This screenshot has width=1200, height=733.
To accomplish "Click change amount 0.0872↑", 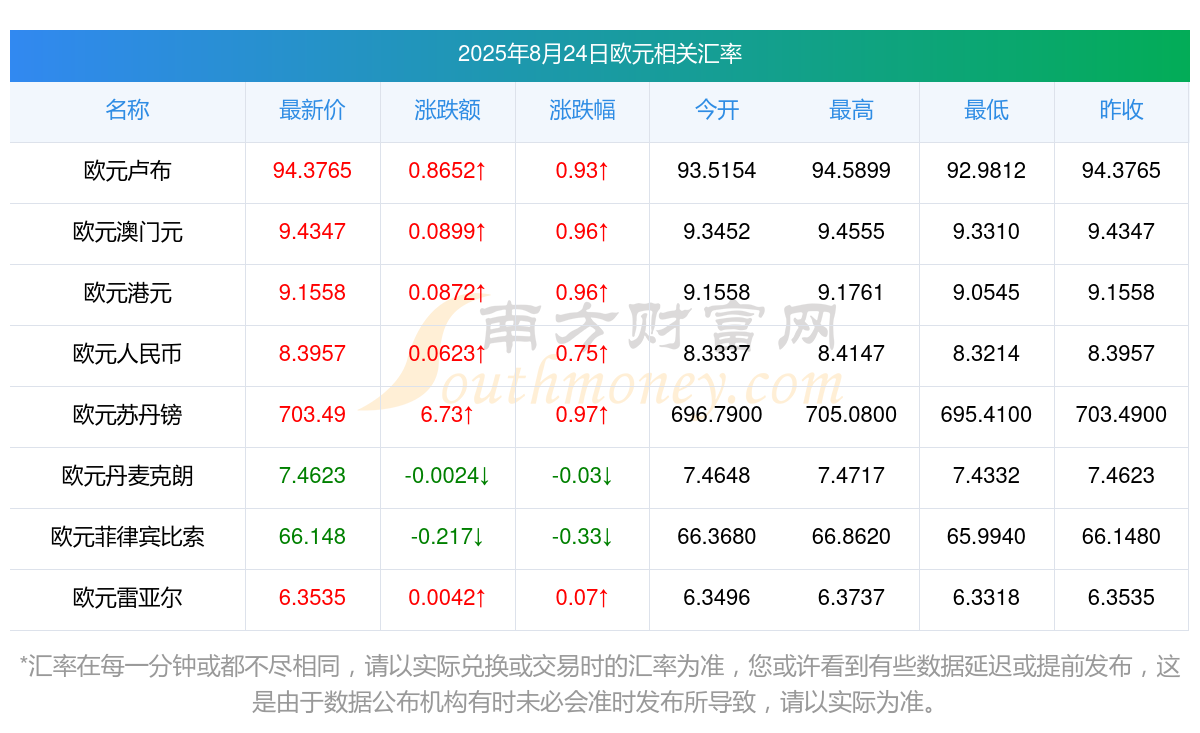I will (x=447, y=293).
